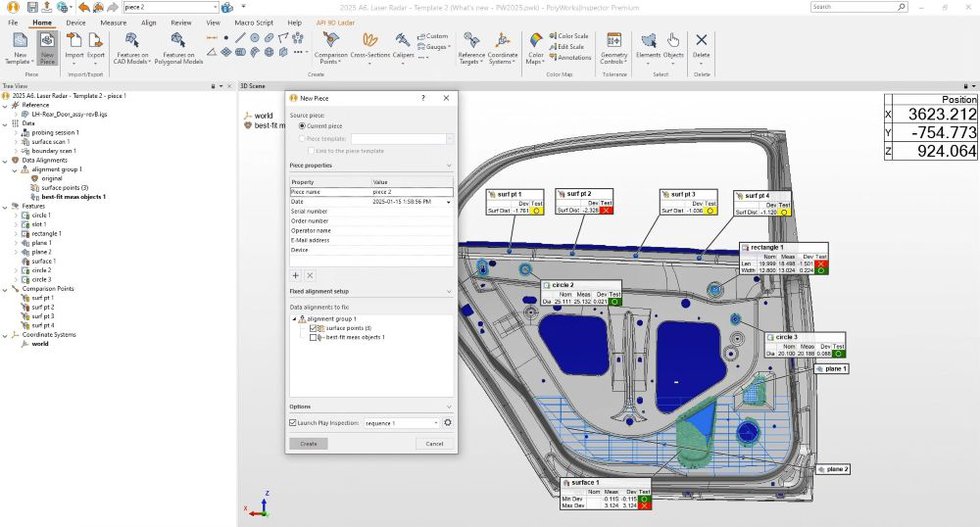Open the Cross-Sections tool
Viewport: 980px width, 527px height.
tap(370, 48)
